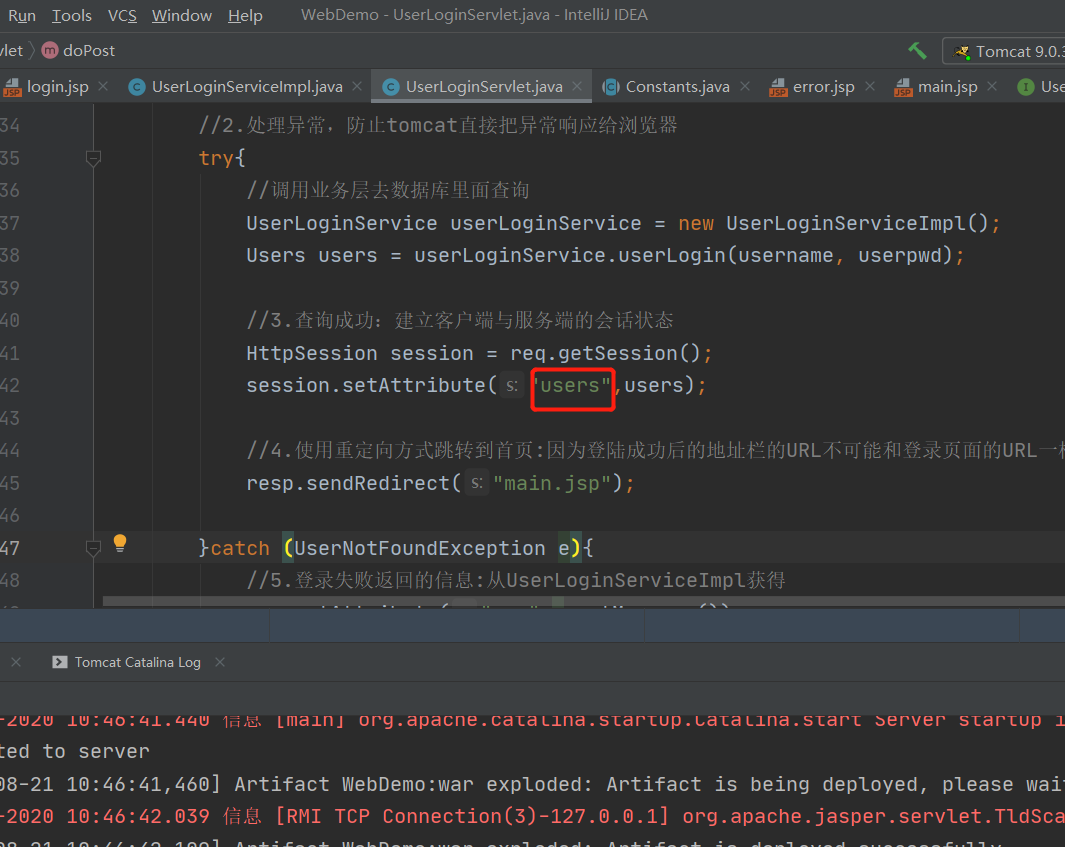The height and width of the screenshot is (847, 1065).
Task: Open the VCS menu
Action: coord(122,15)
